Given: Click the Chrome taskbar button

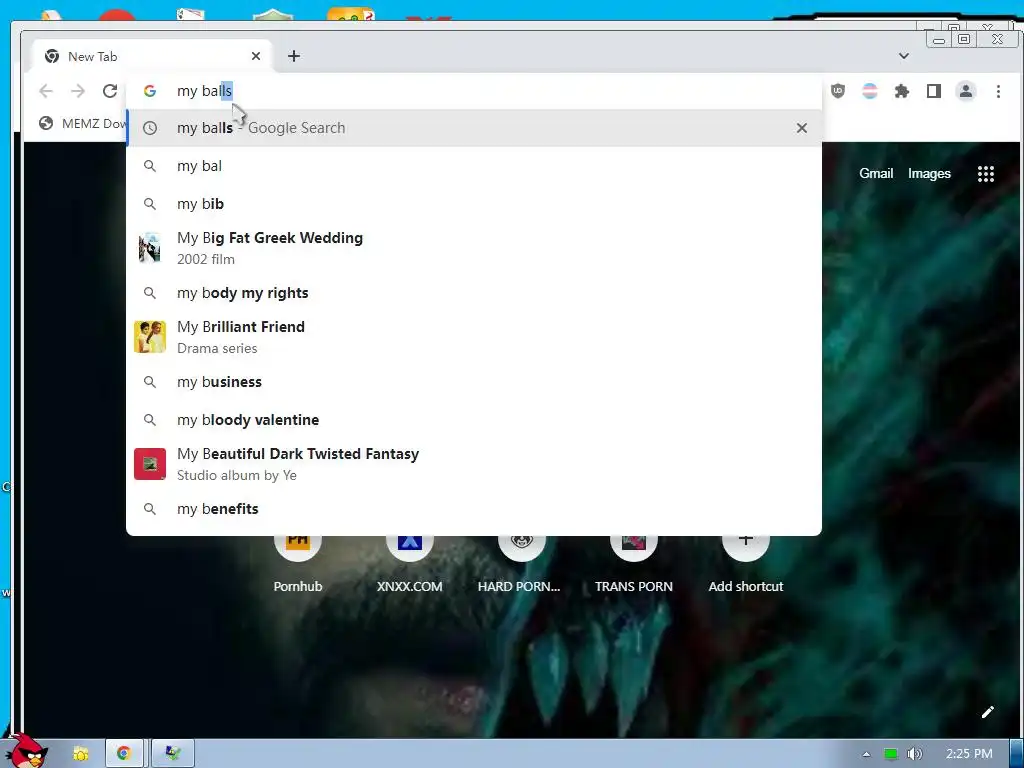Looking at the screenshot, I should [124, 754].
